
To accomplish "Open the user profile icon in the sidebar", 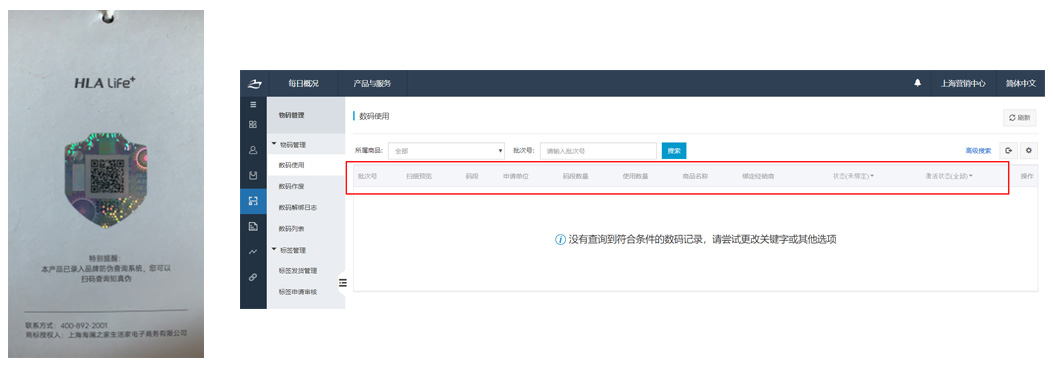I will 253,151.
